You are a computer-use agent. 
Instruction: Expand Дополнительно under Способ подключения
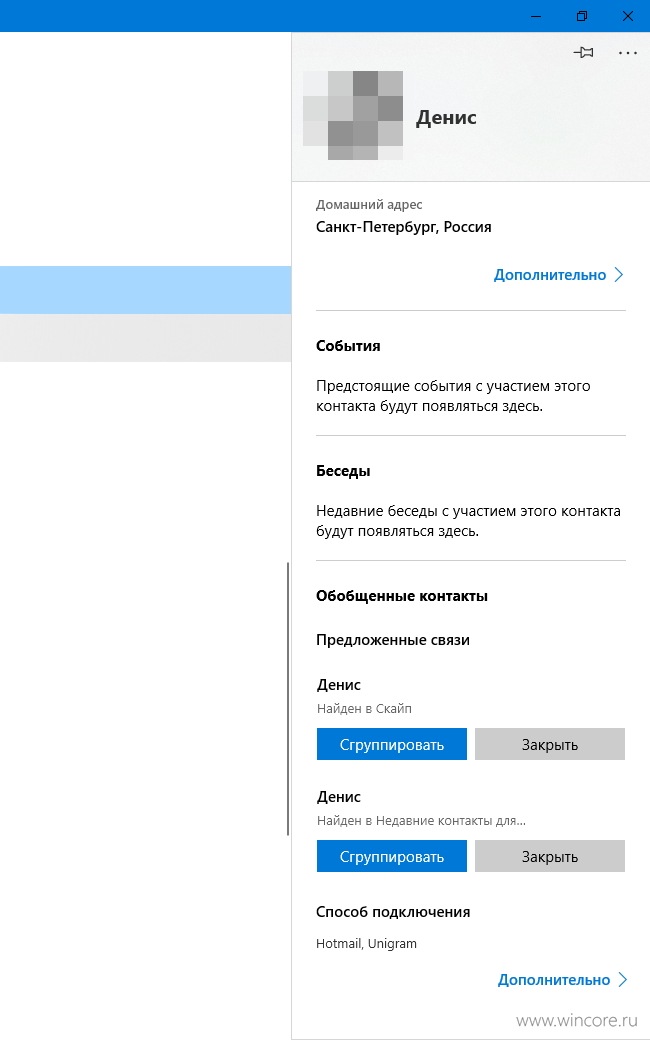(554, 980)
